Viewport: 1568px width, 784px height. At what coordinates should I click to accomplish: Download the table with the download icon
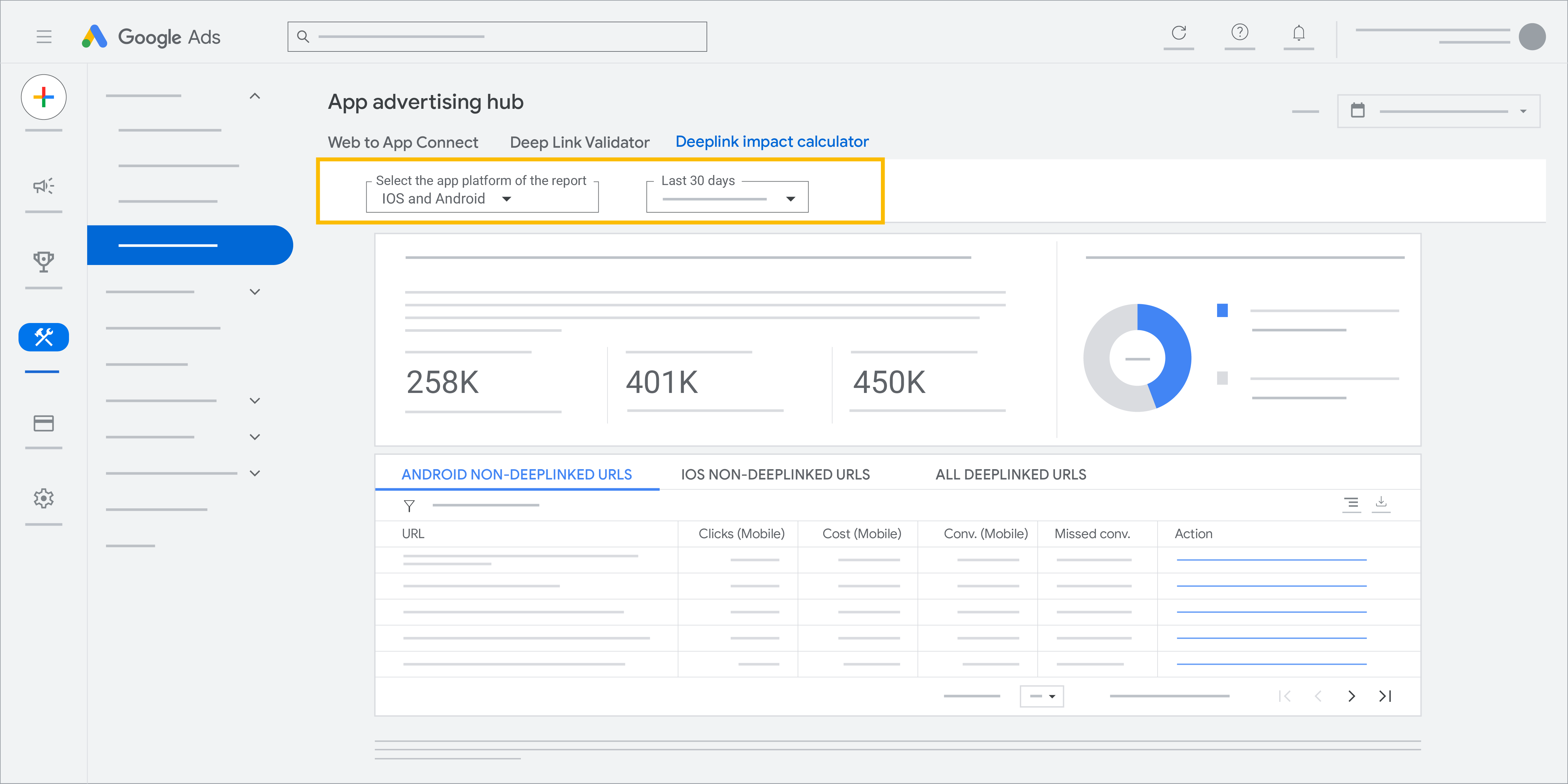coord(1381,502)
